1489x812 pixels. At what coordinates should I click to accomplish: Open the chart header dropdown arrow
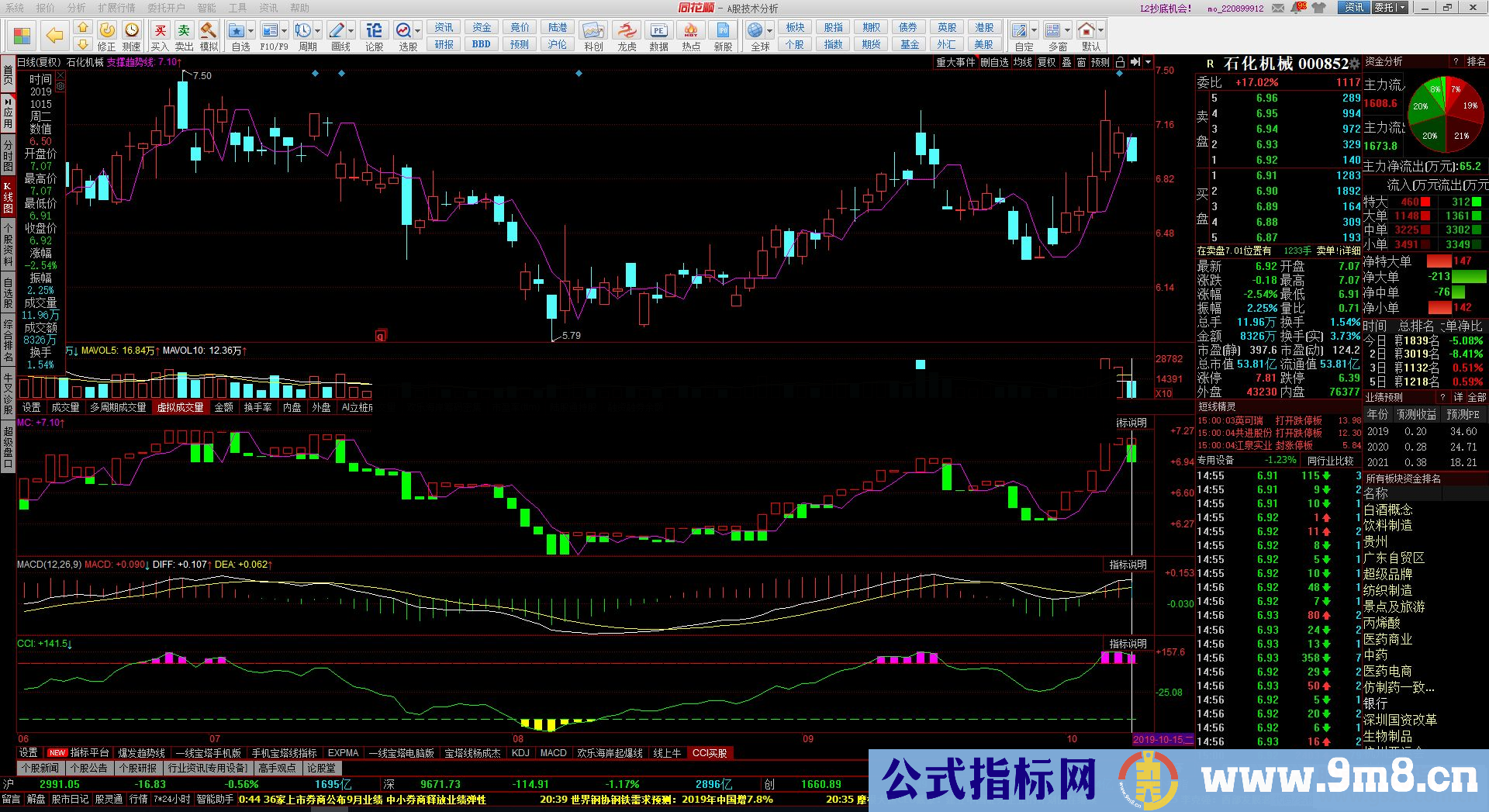pos(1149,62)
